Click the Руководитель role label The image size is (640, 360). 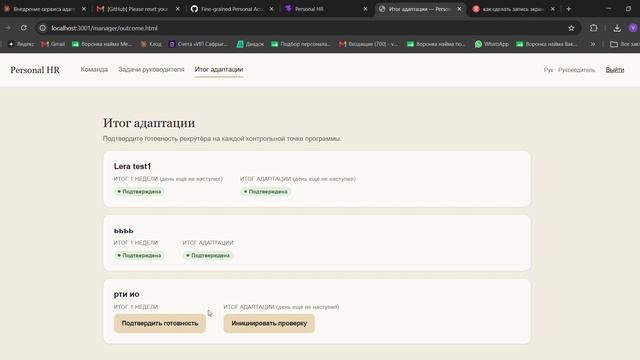click(x=576, y=70)
